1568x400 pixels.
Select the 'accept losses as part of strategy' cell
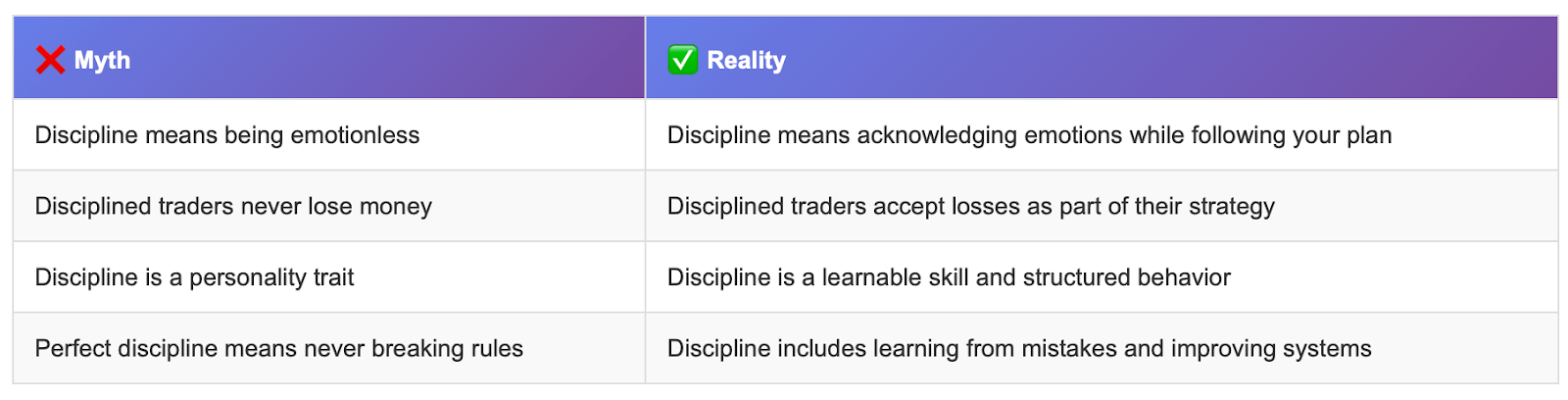click(1102, 206)
